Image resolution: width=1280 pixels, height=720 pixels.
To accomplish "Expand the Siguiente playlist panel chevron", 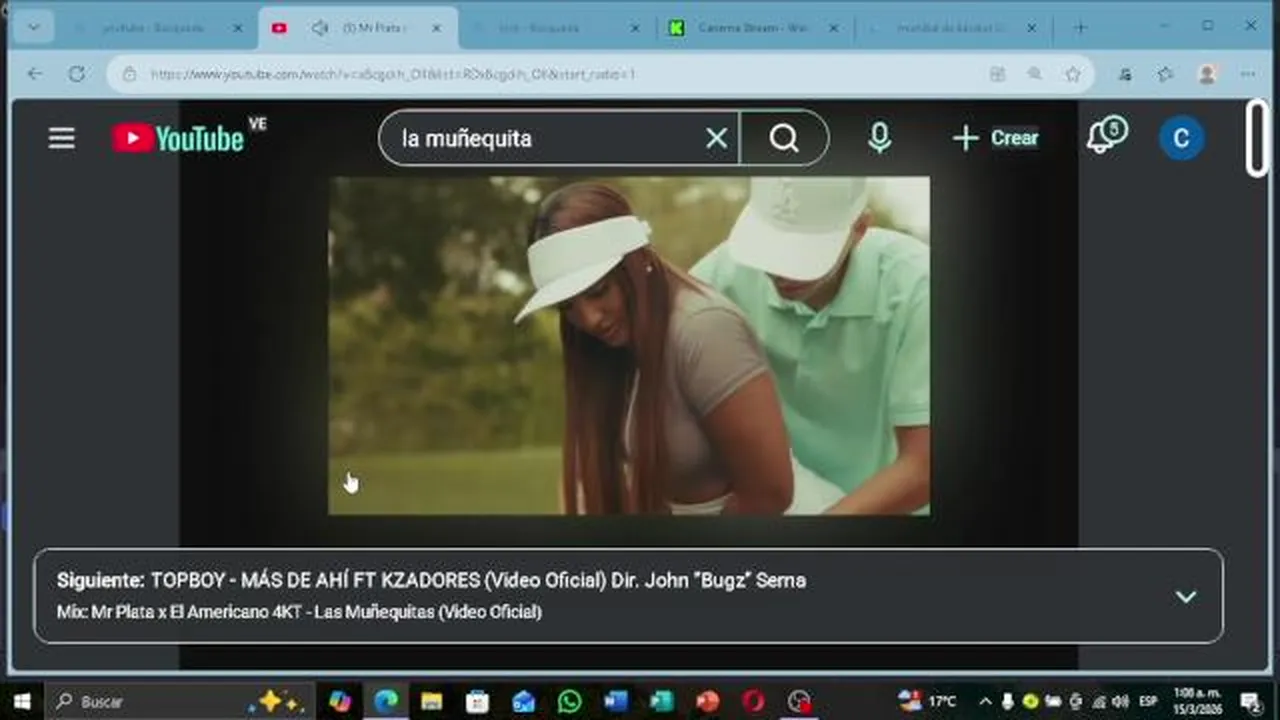I will point(1185,597).
